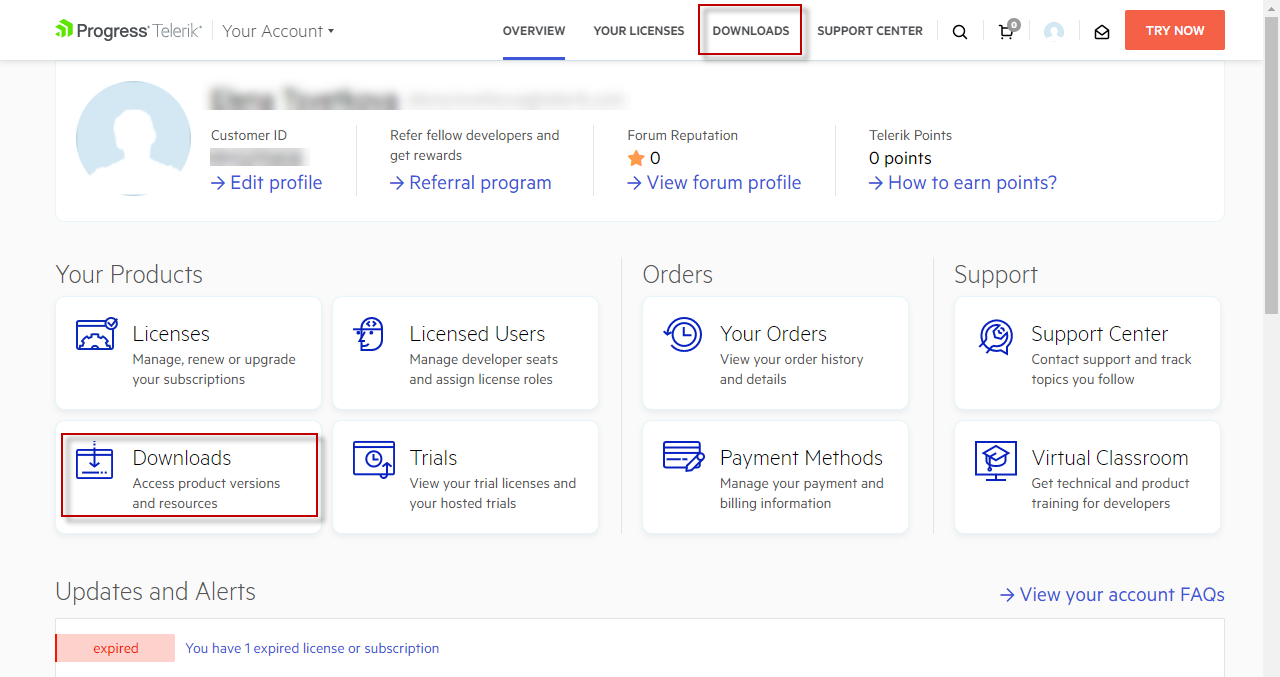1280x677 pixels.
Task: Open the View forum profile link
Action: (x=714, y=183)
